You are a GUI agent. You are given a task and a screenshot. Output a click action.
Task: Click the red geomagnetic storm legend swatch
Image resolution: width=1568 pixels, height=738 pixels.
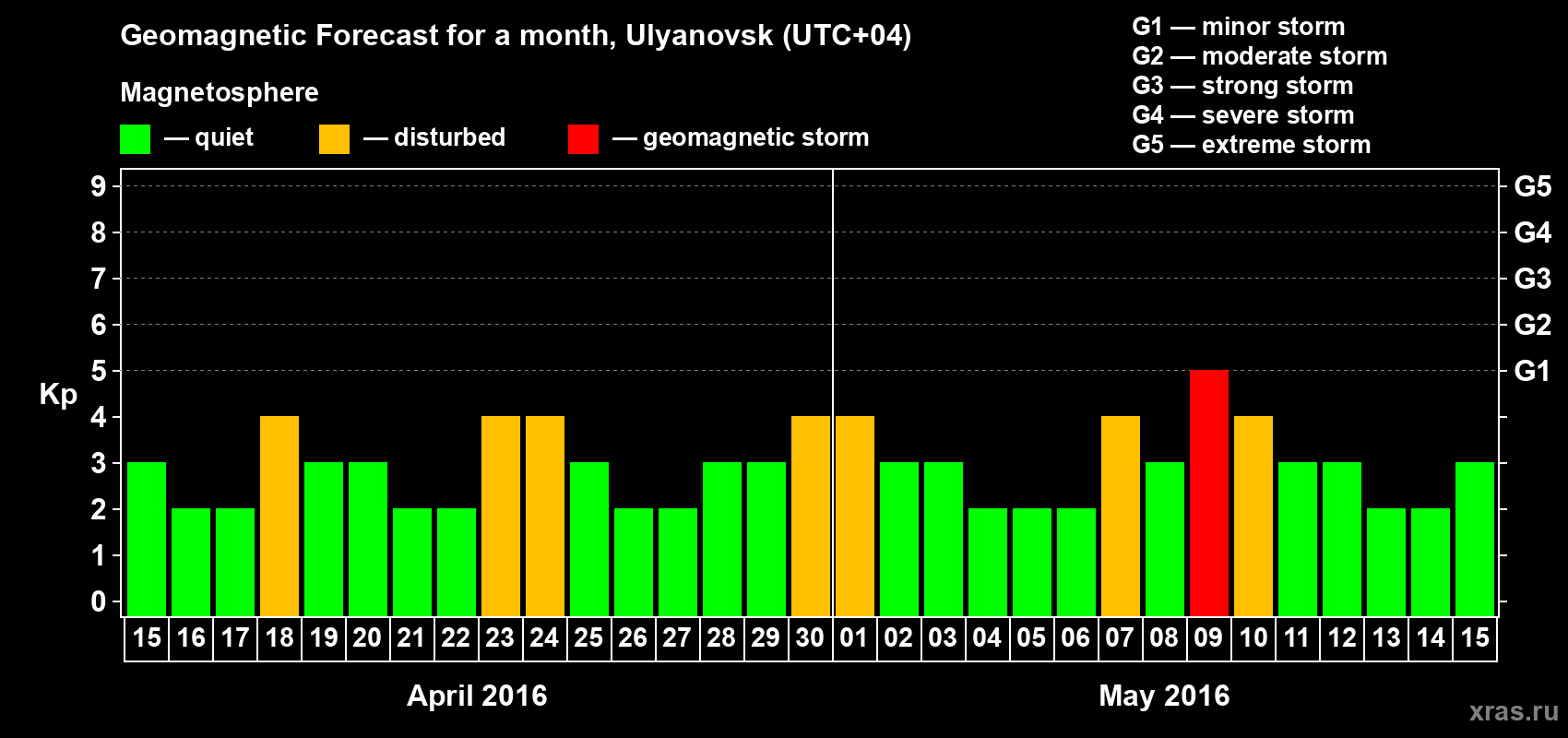click(x=583, y=139)
